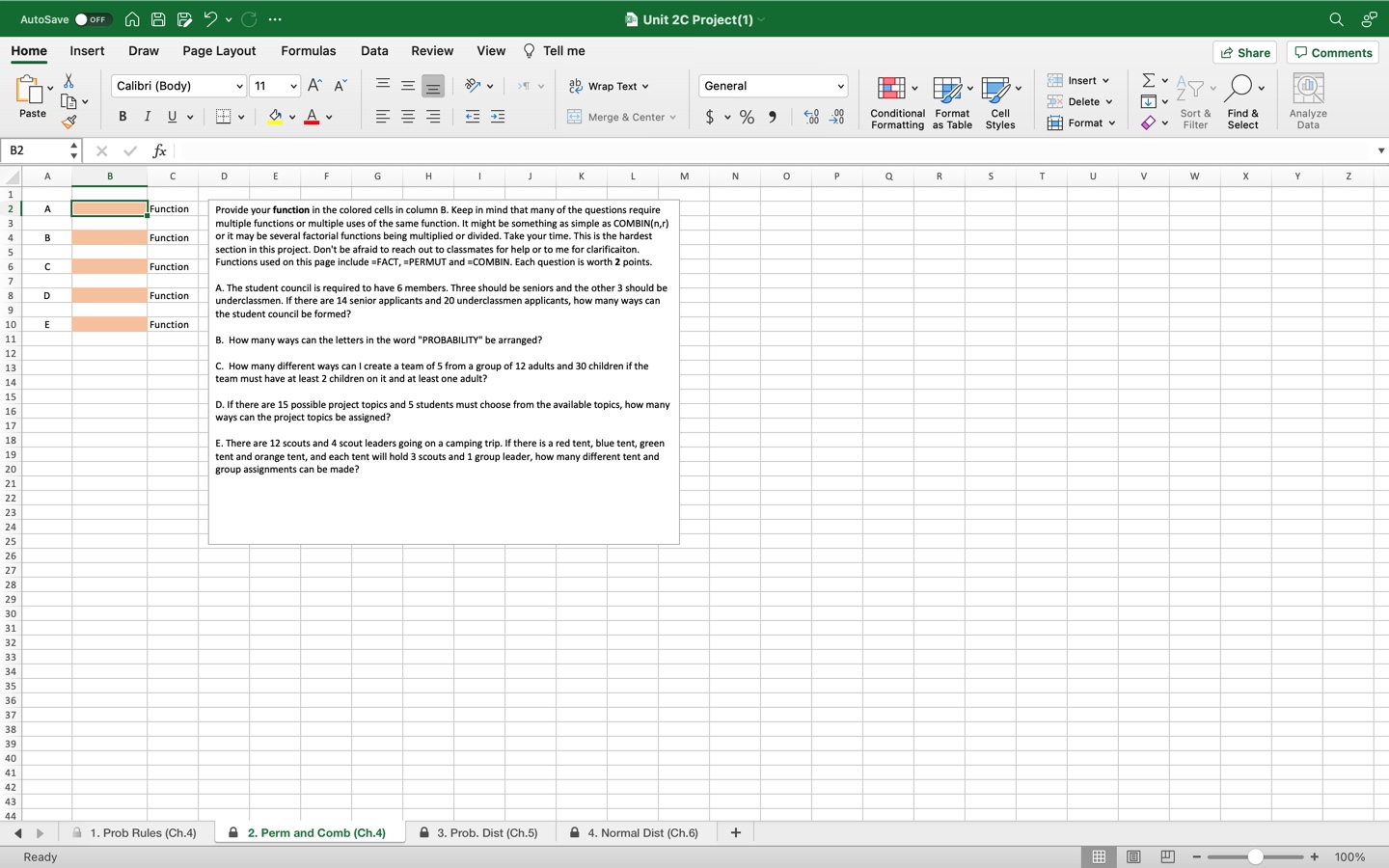Toggle Bold formatting

pos(123,117)
